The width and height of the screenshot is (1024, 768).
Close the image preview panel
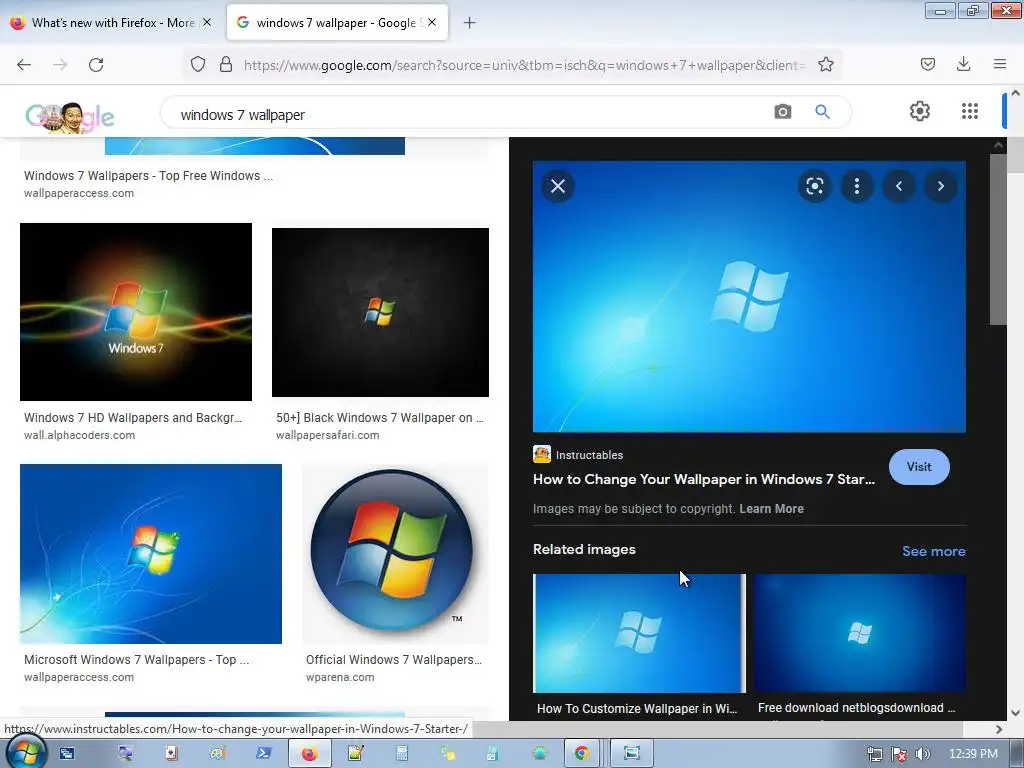pyautogui.click(x=558, y=186)
